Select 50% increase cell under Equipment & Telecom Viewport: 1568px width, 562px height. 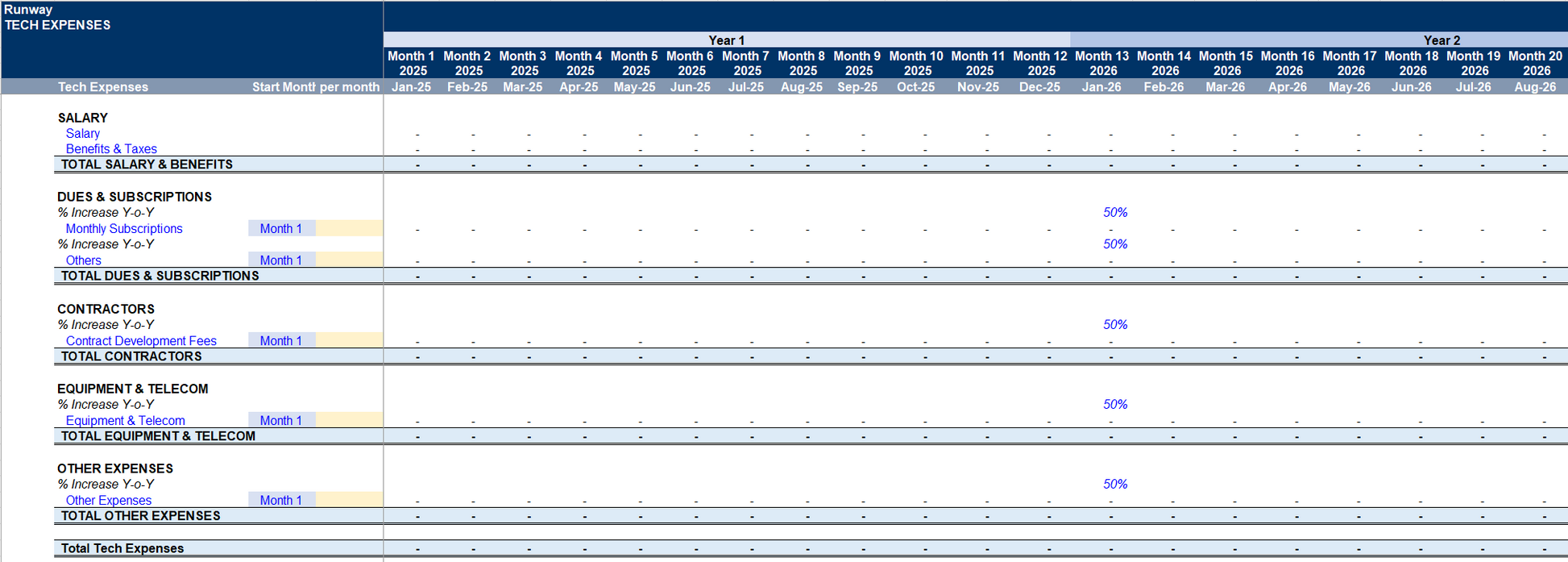click(1114, 405)
